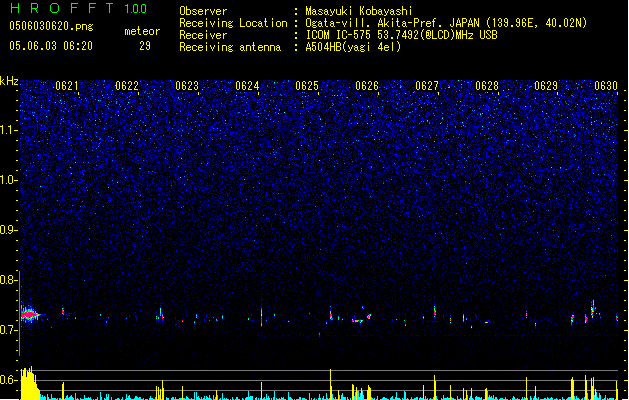Click the A504HB(yagi 4el) antenna text
This screenshot has width=629, height=400.
353,47
